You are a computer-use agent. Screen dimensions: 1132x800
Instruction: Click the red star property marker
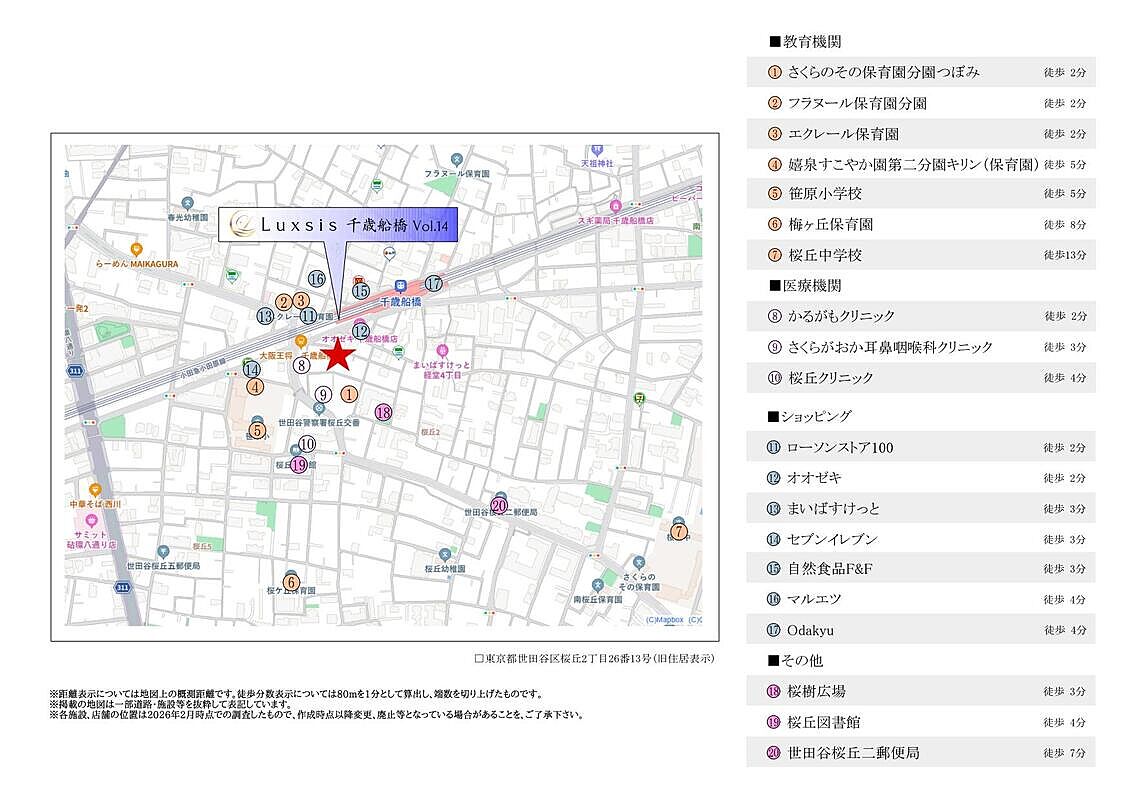340,354
